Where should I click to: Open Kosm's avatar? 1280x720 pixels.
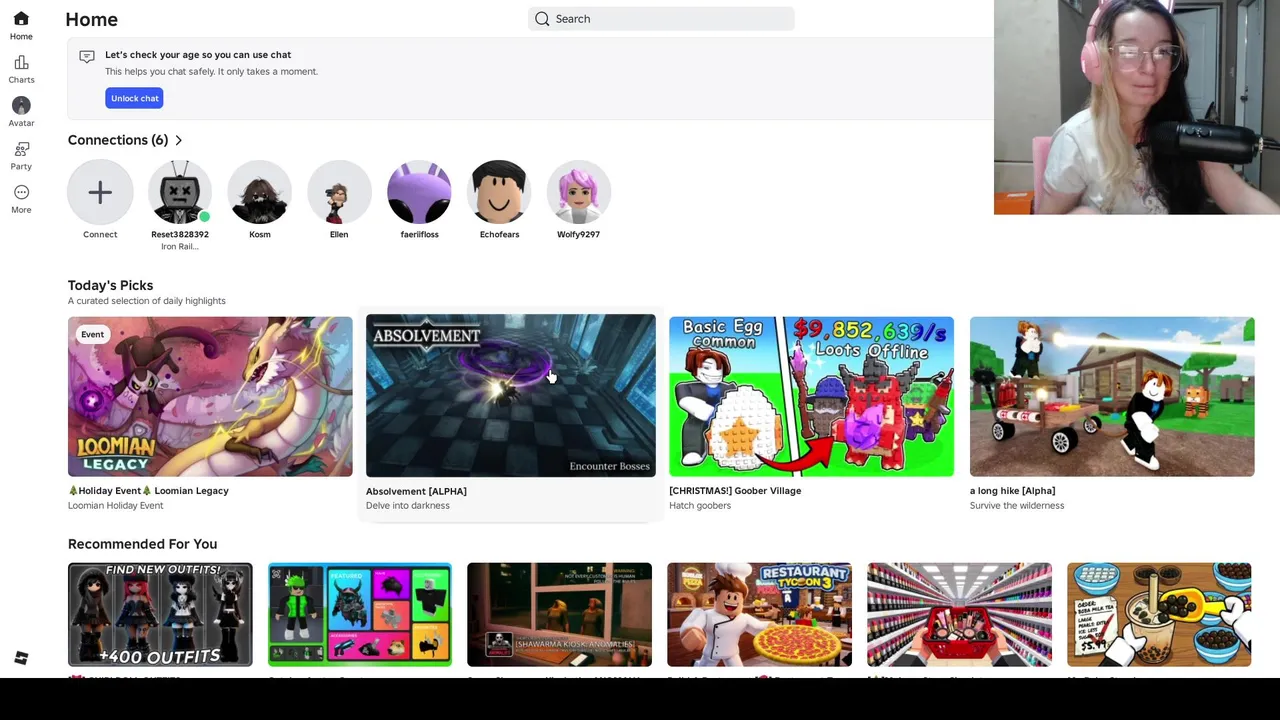click(260, 192)
